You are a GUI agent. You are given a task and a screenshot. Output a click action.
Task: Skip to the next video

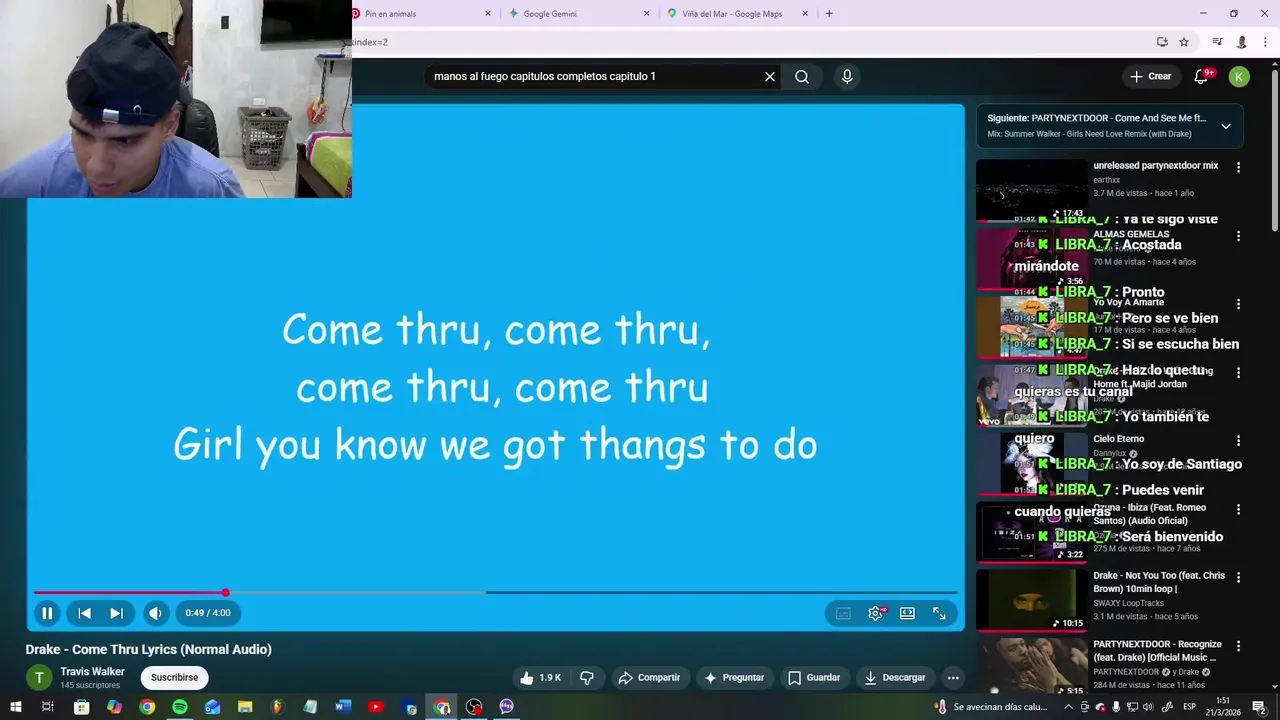click(116, 613)
